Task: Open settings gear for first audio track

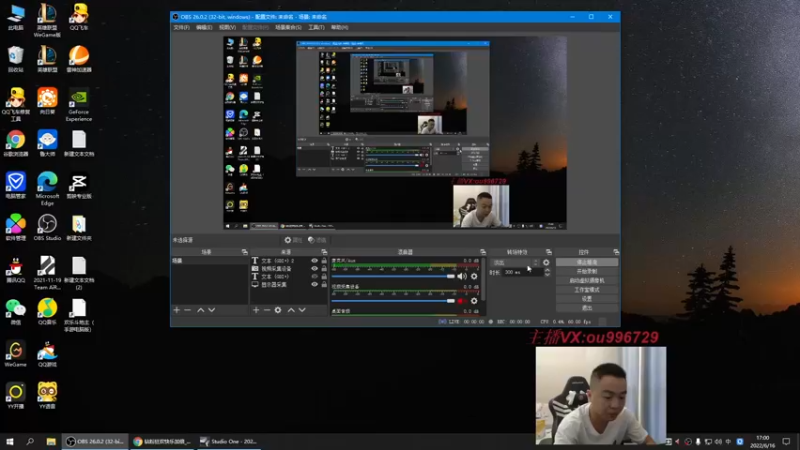Action: [474, 276]
